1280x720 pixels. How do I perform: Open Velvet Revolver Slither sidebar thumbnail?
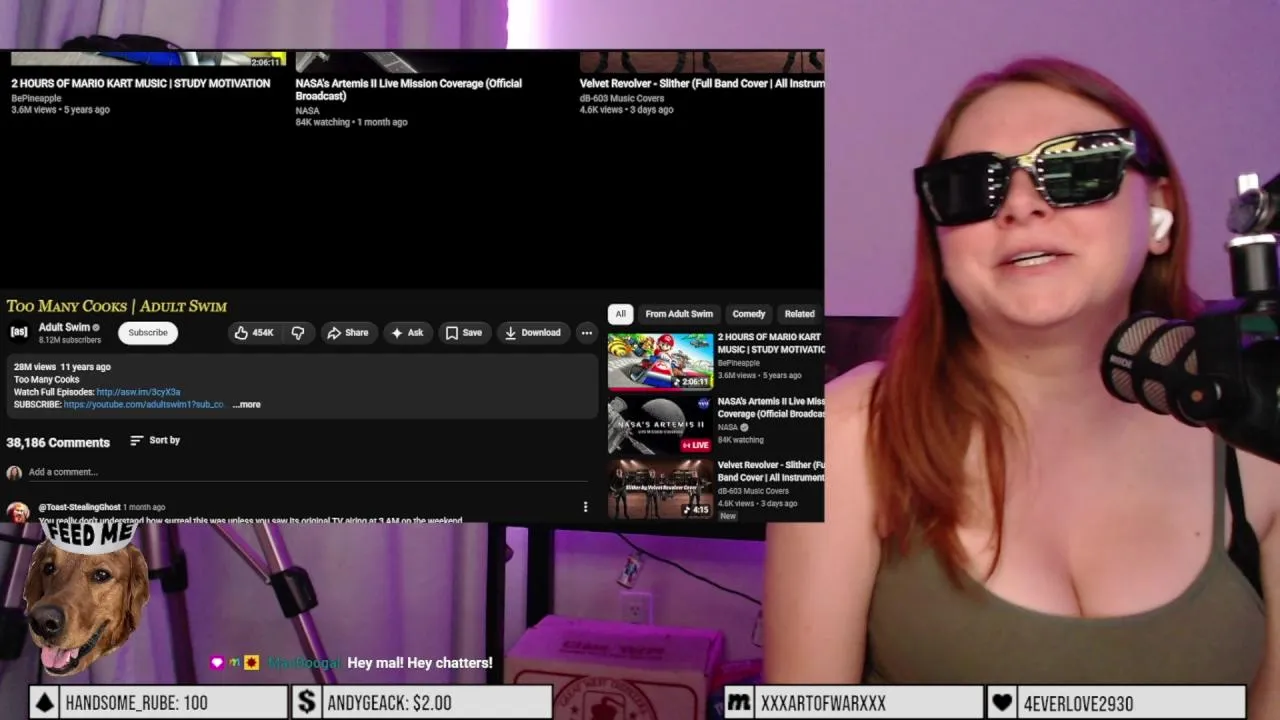[x=660, y=489]
